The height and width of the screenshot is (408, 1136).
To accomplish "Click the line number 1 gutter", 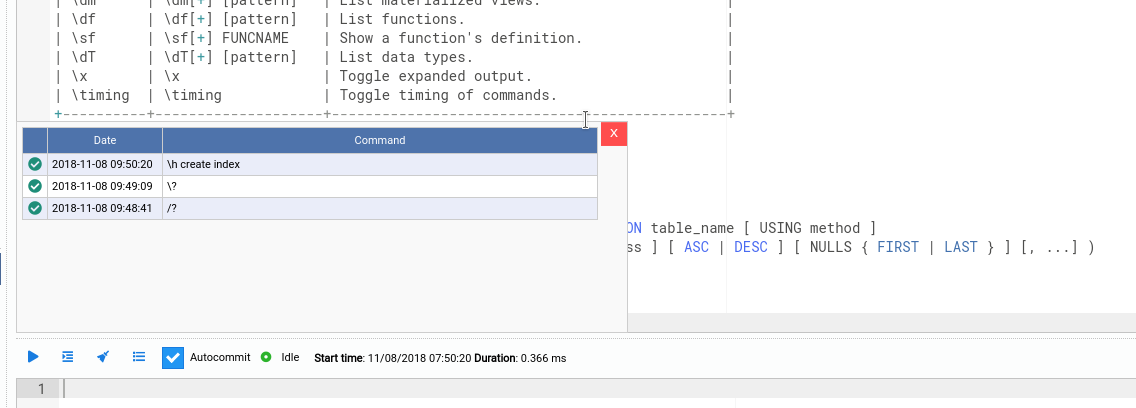I will point(40,389).
